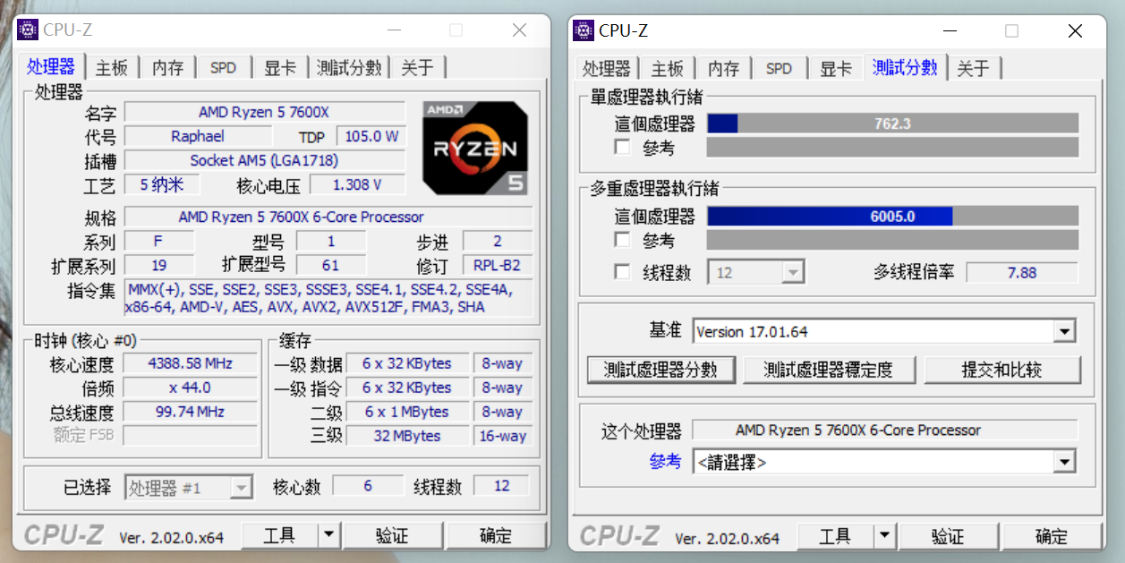Toggle the 线程数 checkbox
The height and width of the screenshot is (563, 1125).
click(x=623, y=272)
